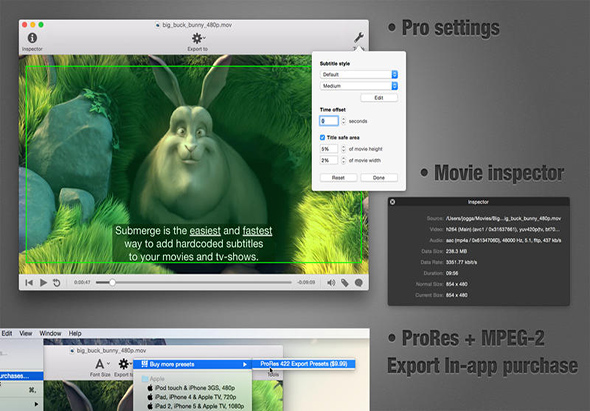Click the tag icon in player bar
590x411 pixels.
pos(345,283)
